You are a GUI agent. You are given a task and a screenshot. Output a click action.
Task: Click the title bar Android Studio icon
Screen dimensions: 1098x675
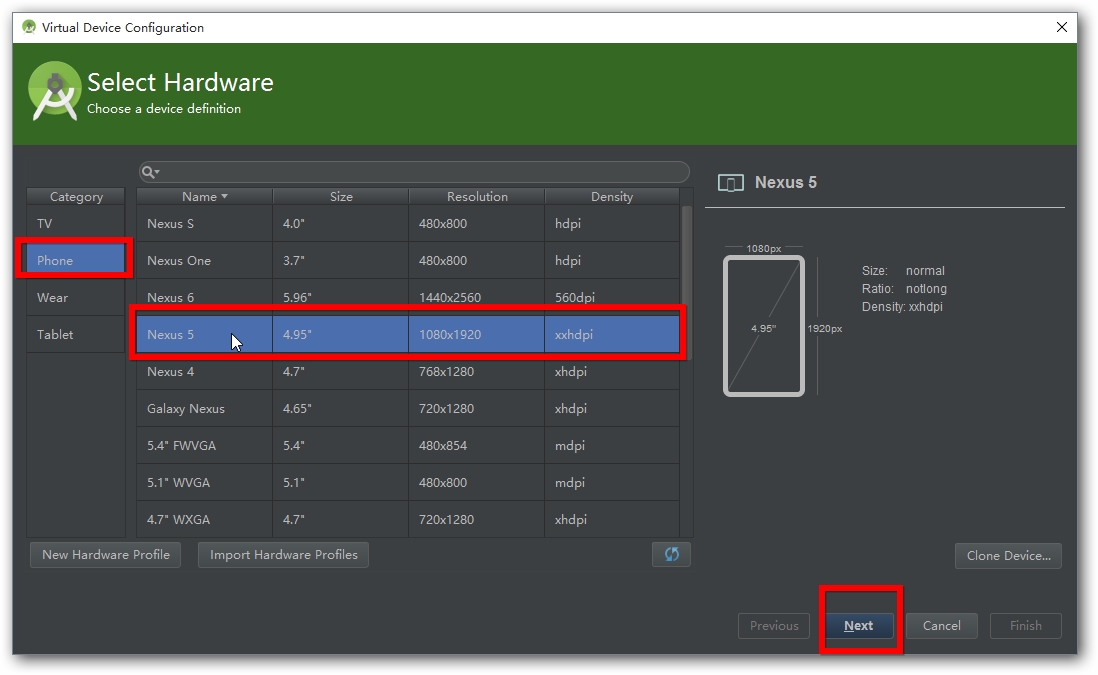coord(29,27)
